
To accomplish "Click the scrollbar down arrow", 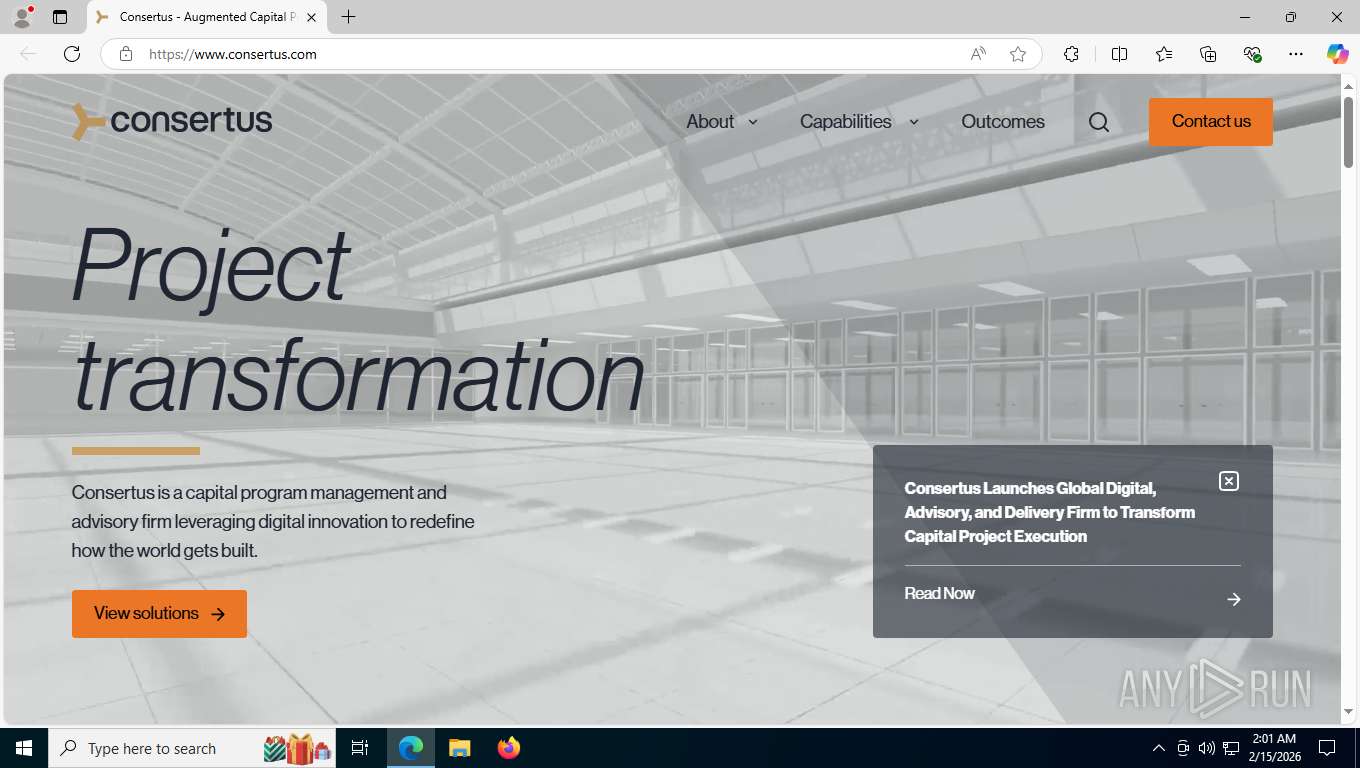I will coord(1348,712).
